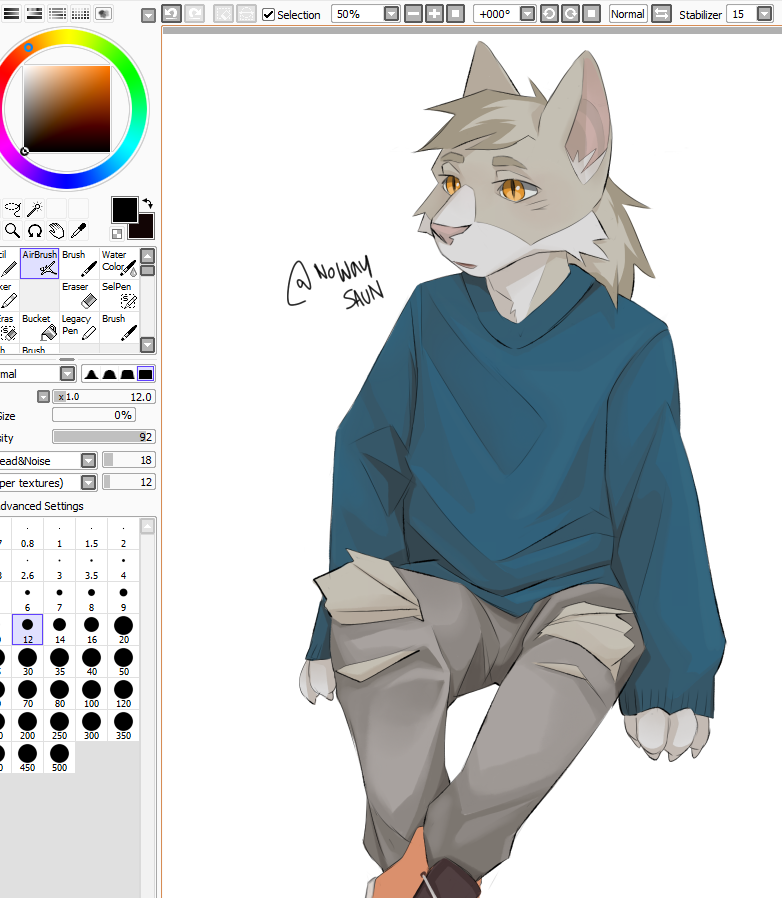Screen dimensions: 782x898
Task: Swap foreground and background colors arrow
Action: (x=148, y=203)
